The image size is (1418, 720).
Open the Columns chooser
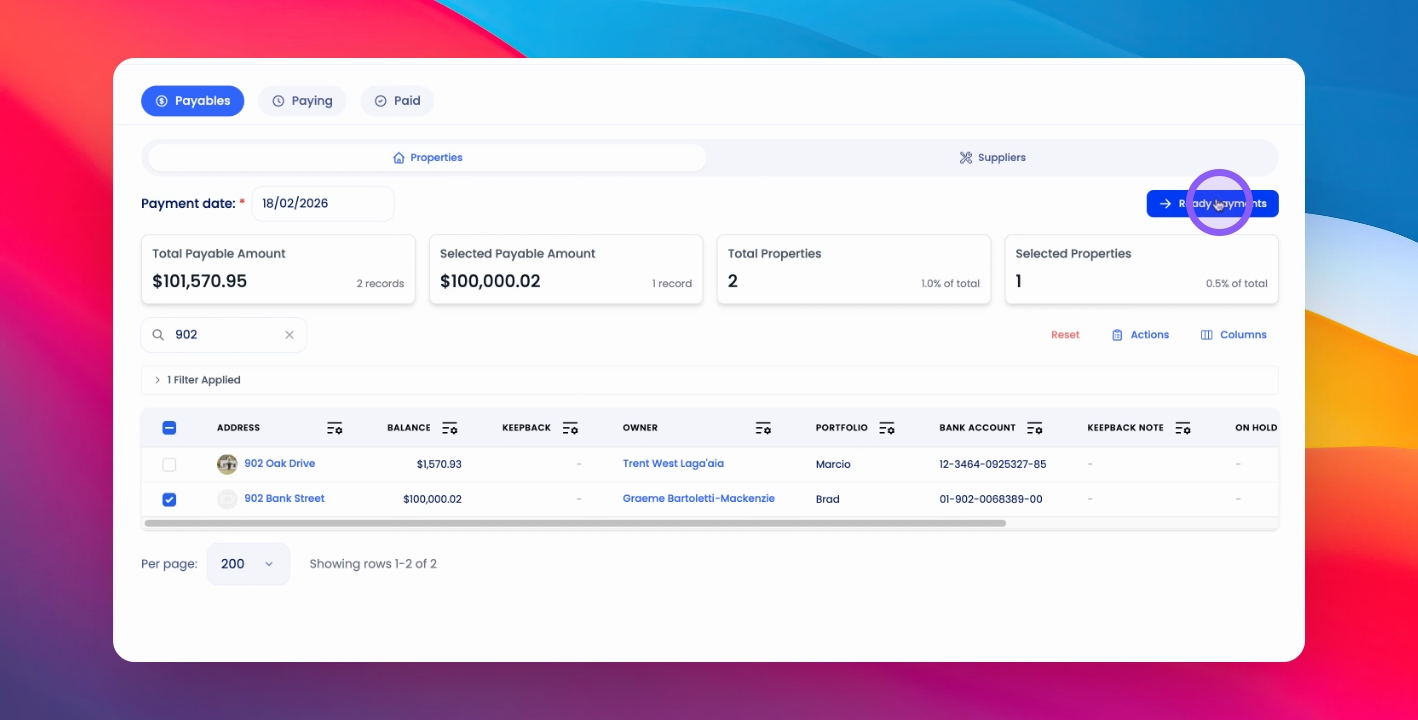[1233, 335]
